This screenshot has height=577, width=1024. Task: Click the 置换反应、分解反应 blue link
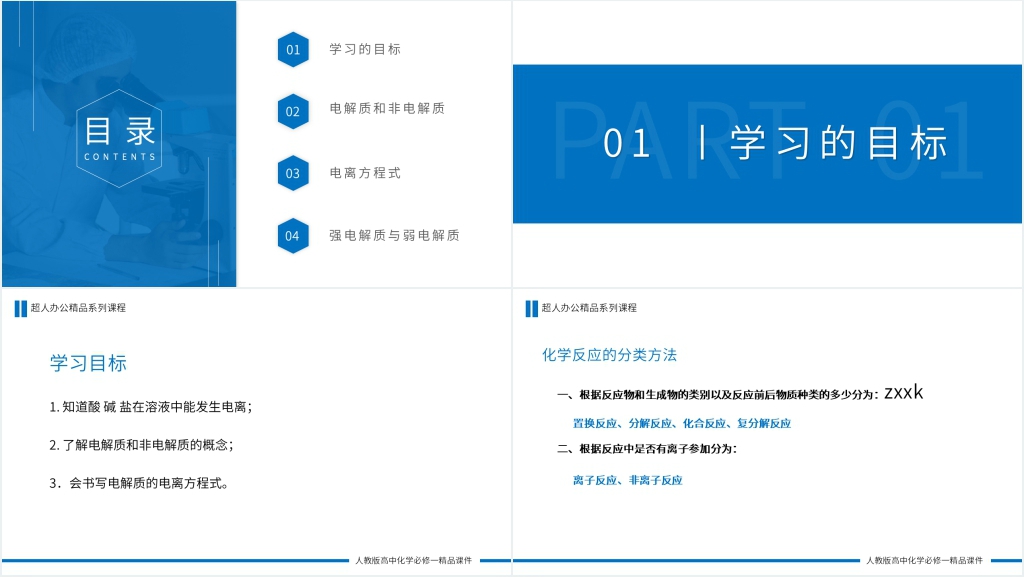tap(680, 423)
